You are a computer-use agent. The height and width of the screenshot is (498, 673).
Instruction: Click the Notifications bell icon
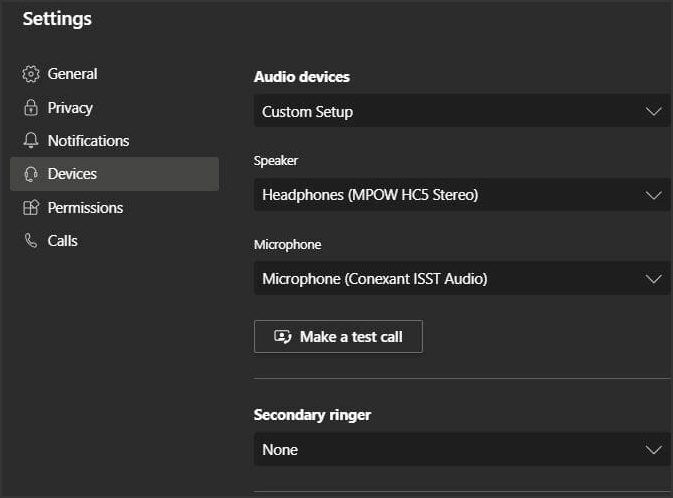pyautogui.click(x=31, y=140)
